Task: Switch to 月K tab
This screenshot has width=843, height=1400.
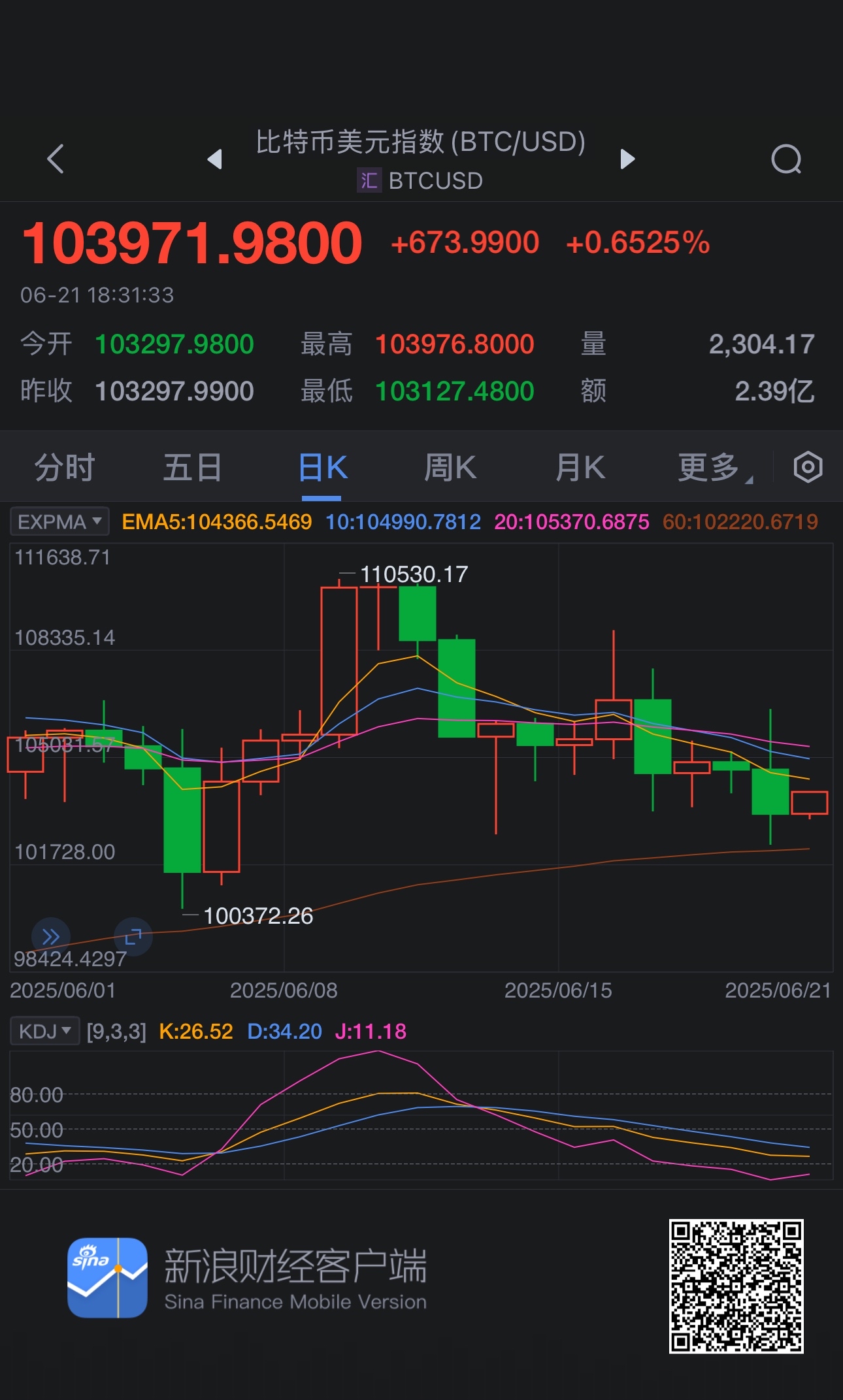Action: (x=580, y=468)
